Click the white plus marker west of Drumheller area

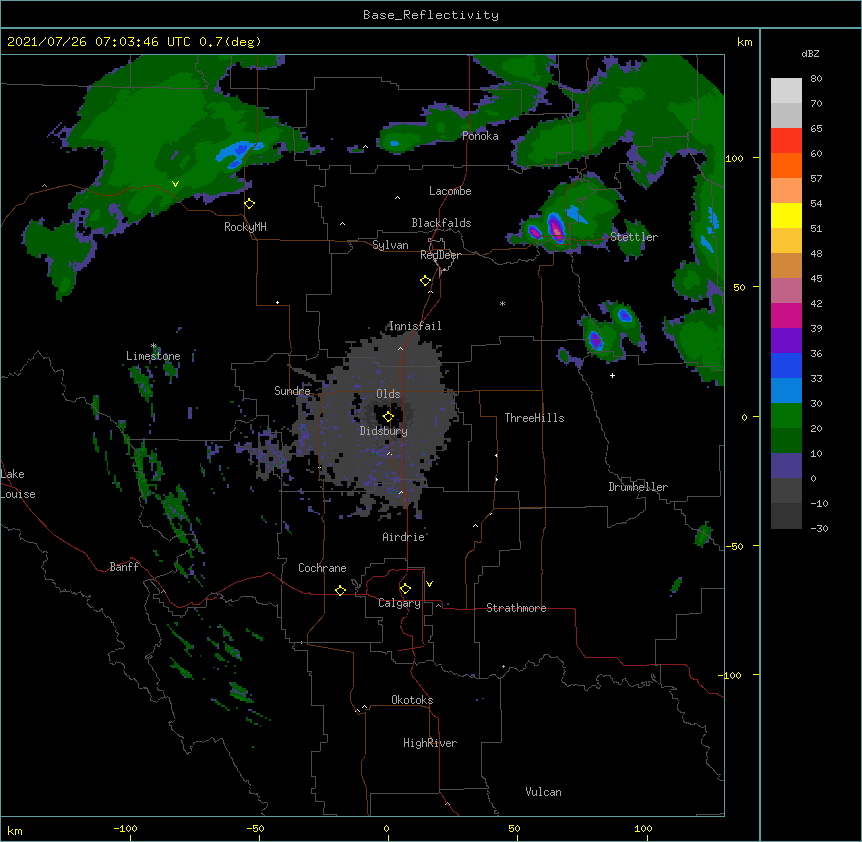point(612,375)
